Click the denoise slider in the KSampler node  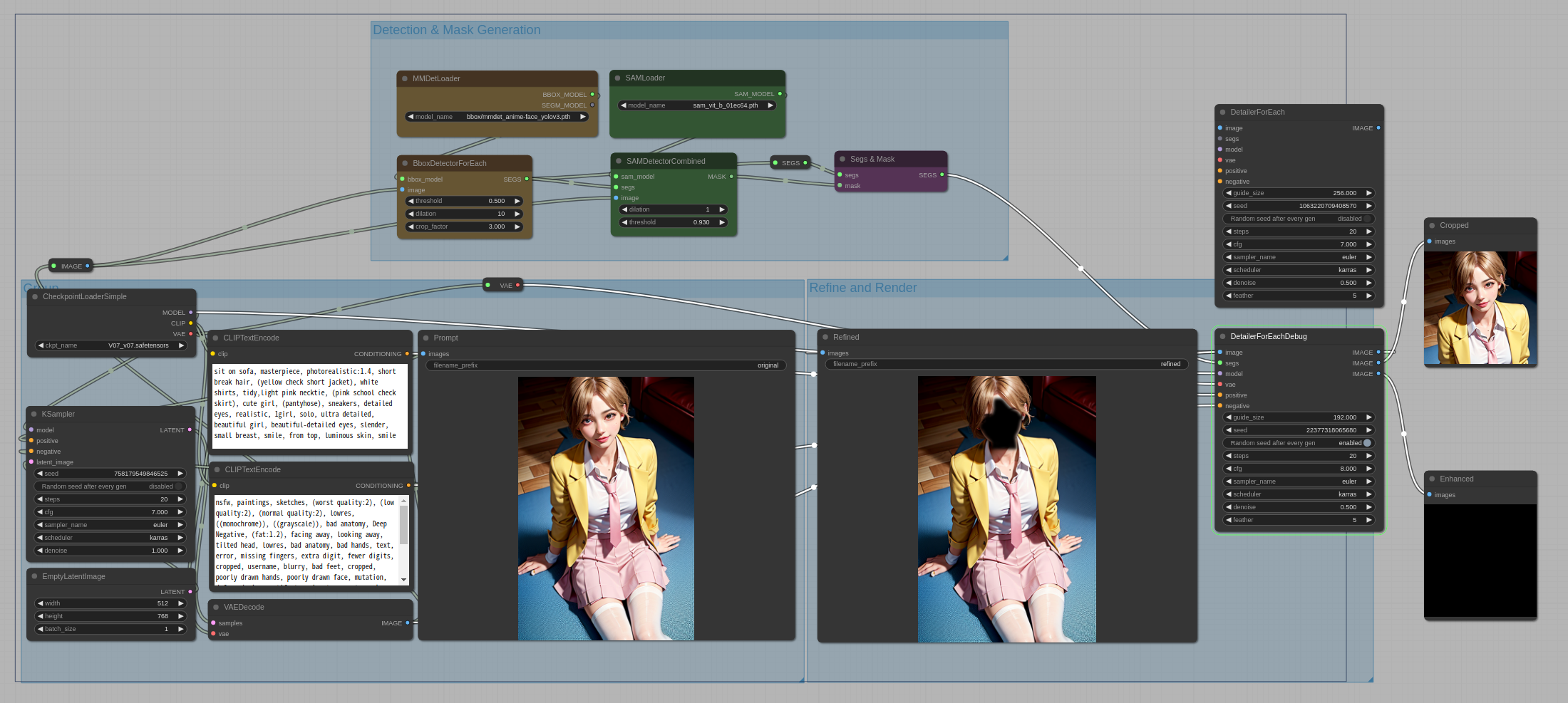[110, 551]
